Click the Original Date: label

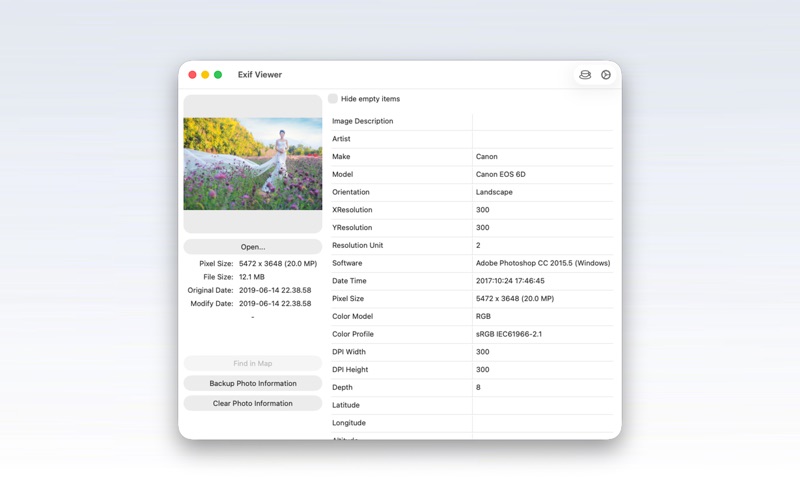point(210,290)
